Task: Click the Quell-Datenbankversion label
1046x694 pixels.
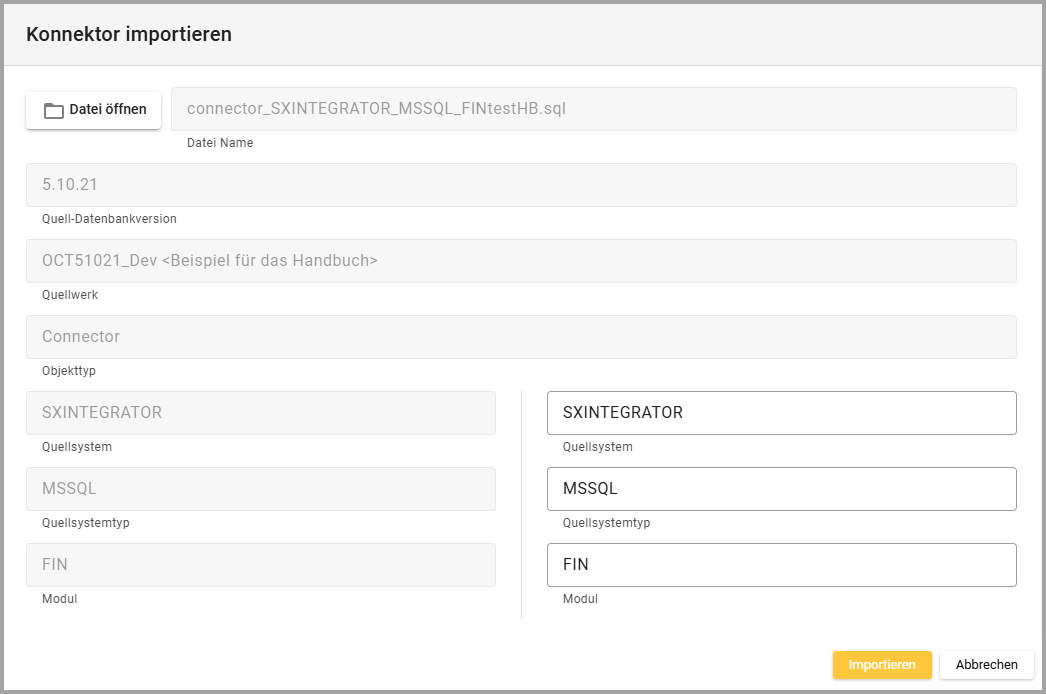Action: [109, 219]
